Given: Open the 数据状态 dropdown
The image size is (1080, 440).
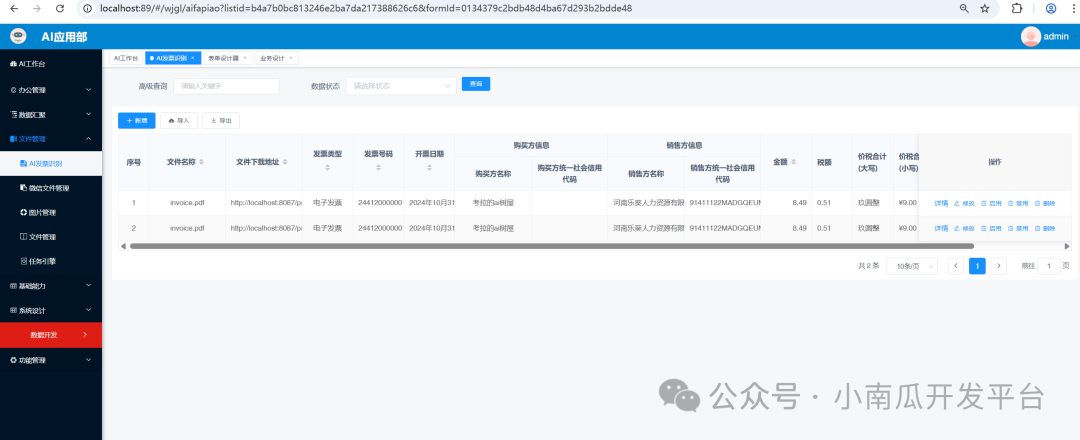Looking at the screenshot, I should [401, 86].
